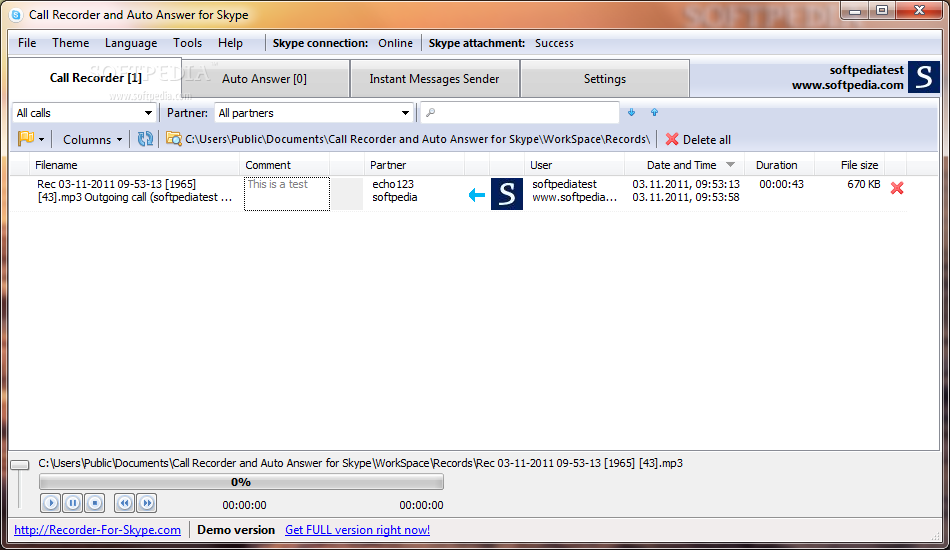This screenshot has height=550, width=950.
Task: Sort by Filename column header
Action: pyautogui.click(x=135, y=165)
